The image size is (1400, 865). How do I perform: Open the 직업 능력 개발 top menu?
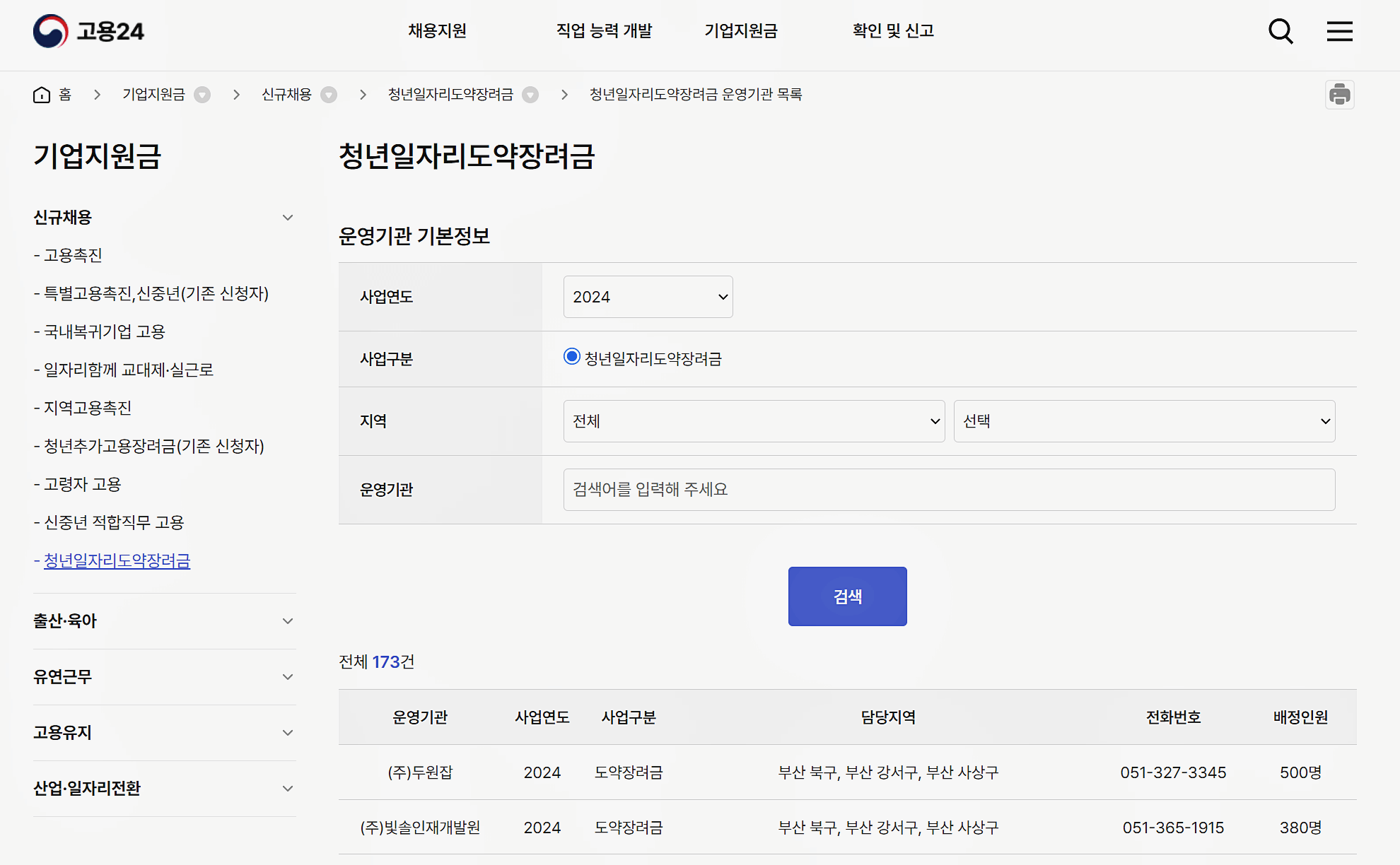(604, 31)
